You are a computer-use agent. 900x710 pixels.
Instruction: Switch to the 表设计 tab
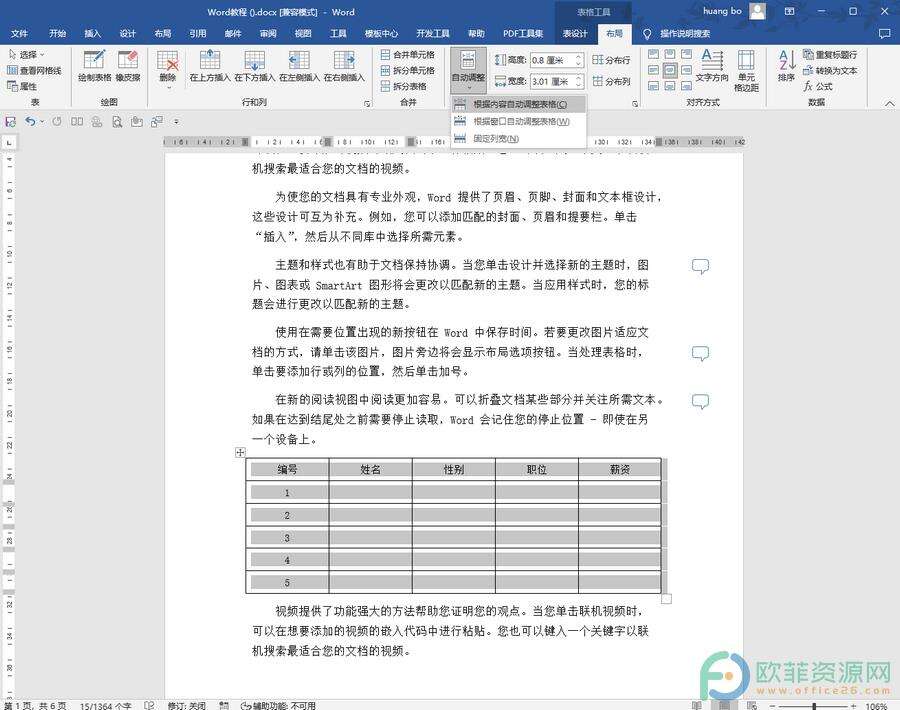click(575, 33)
